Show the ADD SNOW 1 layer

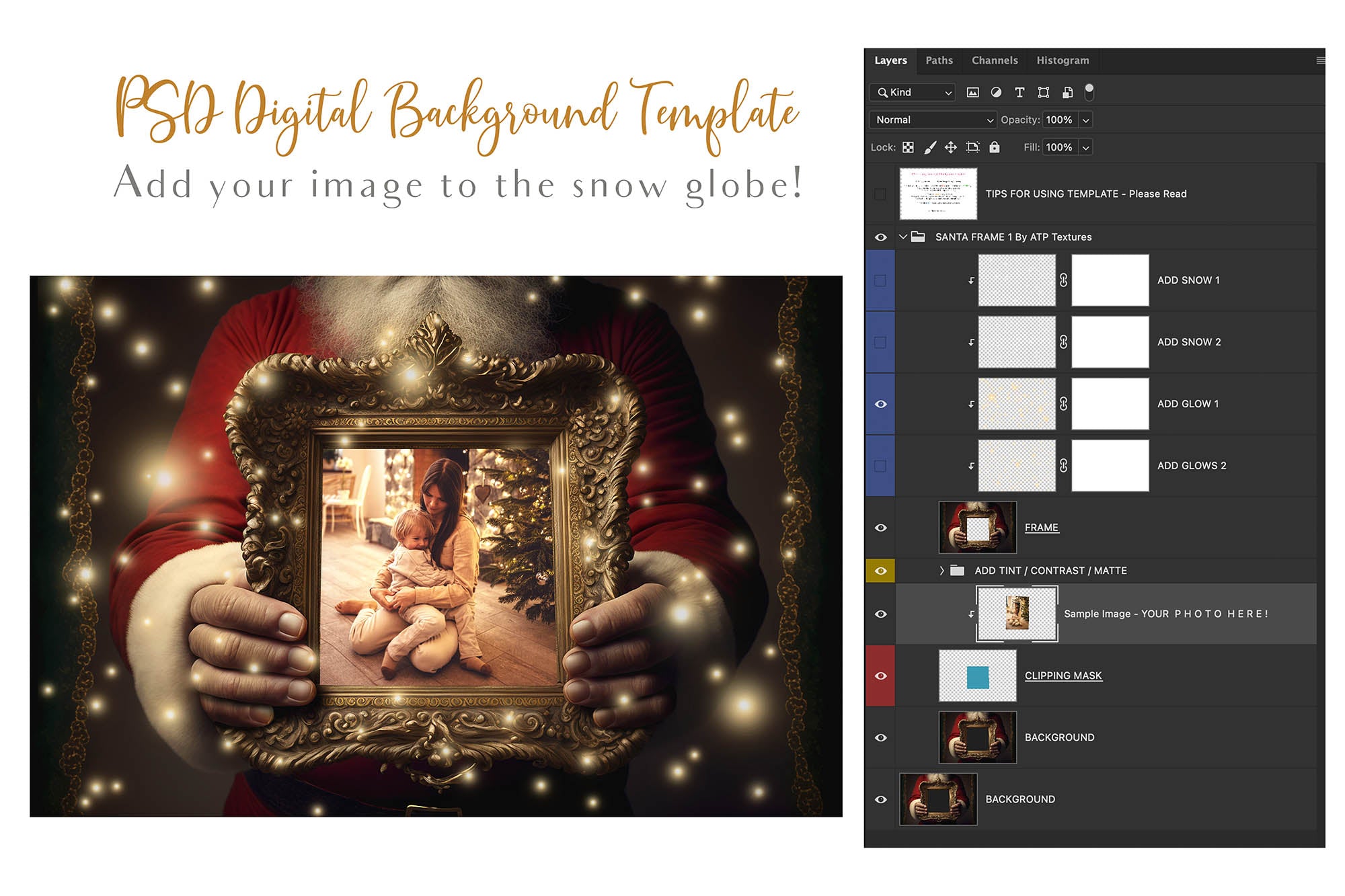point(881,280)
